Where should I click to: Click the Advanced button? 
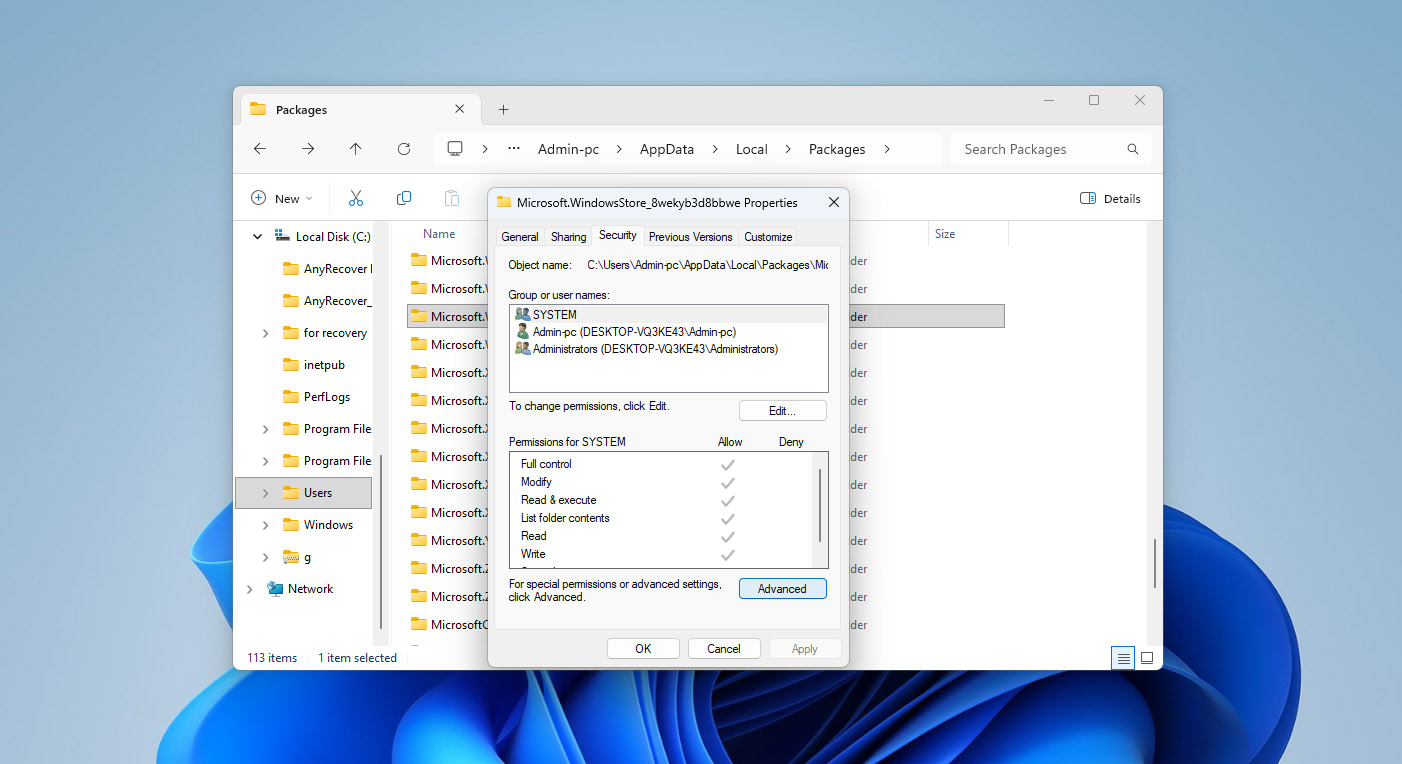(x=782, y=589)
